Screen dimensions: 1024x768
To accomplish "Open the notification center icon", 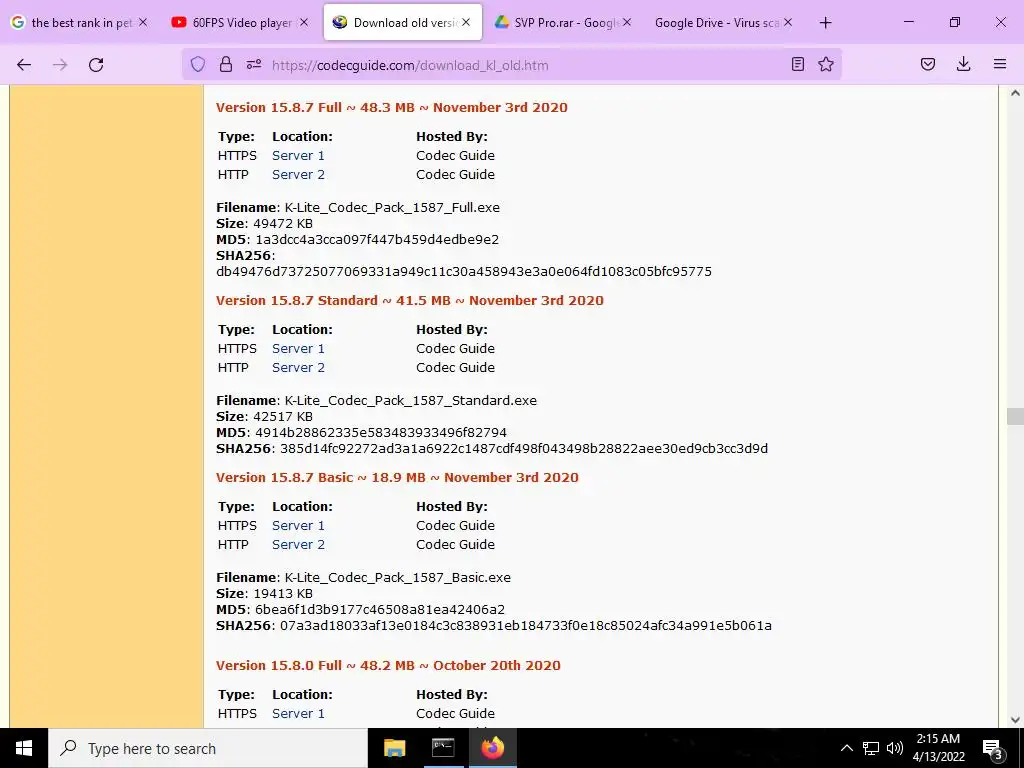I will point(993,749).
